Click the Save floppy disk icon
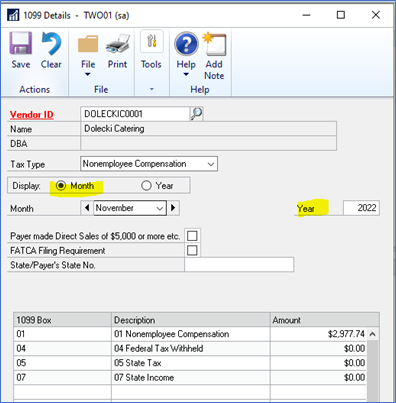396x403 pixels. [x=21, y=43]
